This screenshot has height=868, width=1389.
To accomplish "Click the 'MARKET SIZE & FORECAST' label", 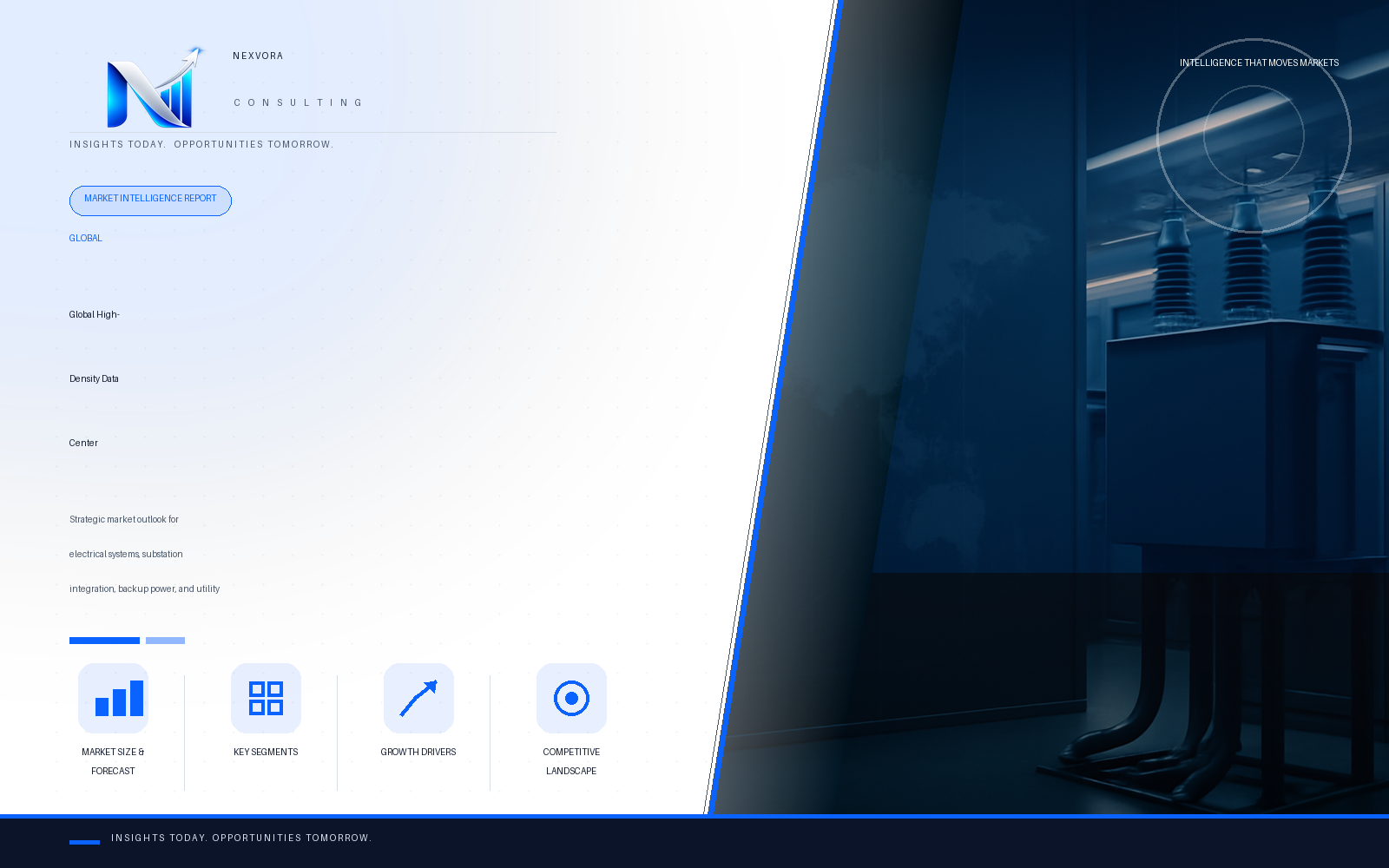I will pos(113,761).
